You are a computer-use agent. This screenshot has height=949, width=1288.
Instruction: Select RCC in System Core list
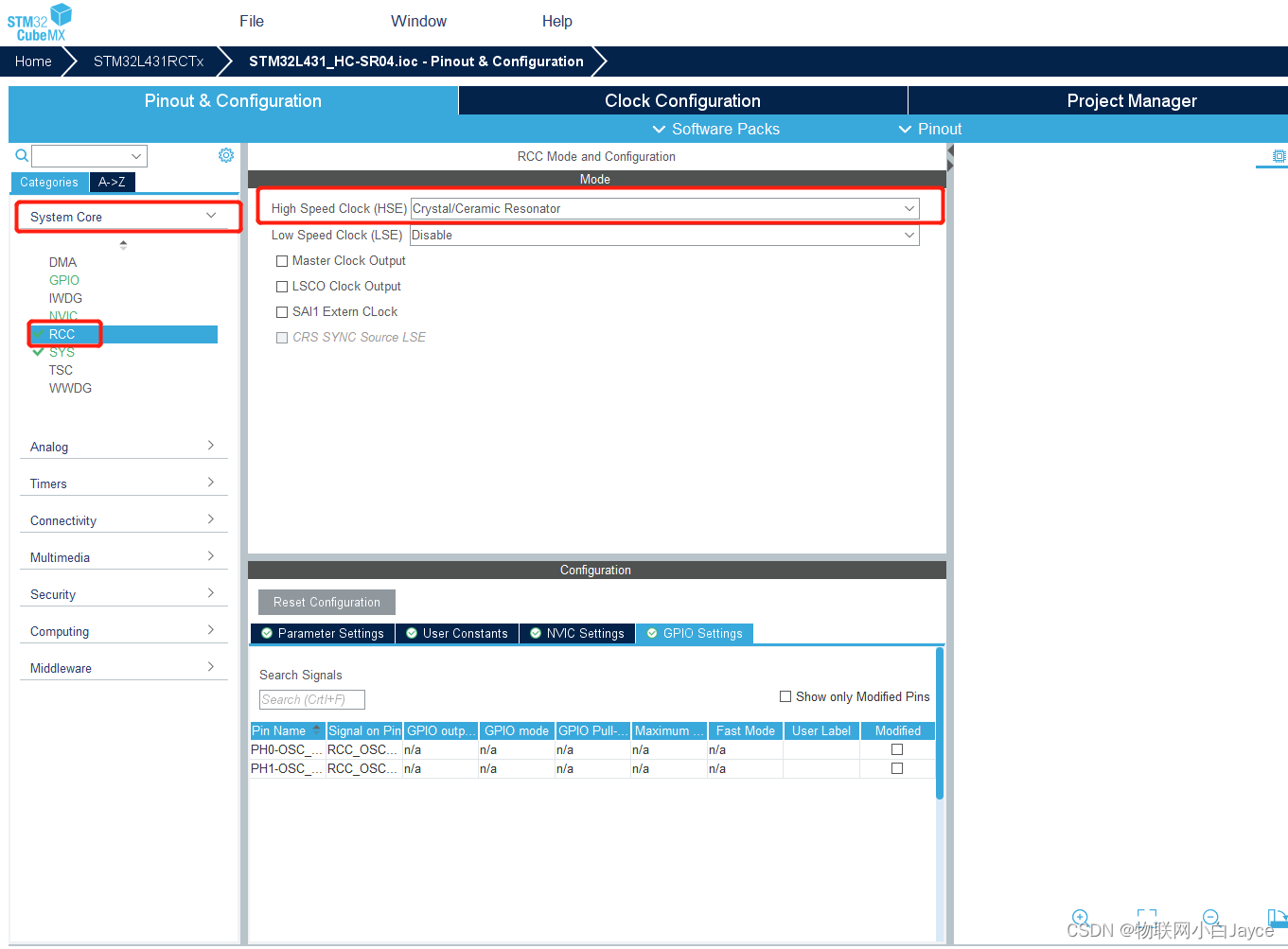tap(123, 334)
